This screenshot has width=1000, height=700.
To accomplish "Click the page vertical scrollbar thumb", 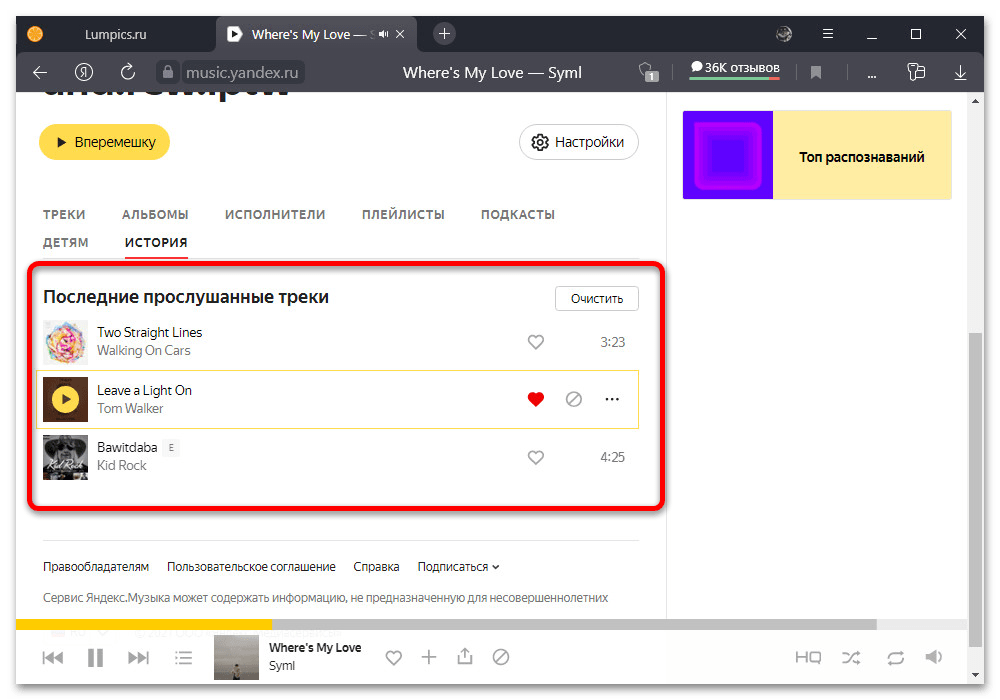I will tap(975, 490).
